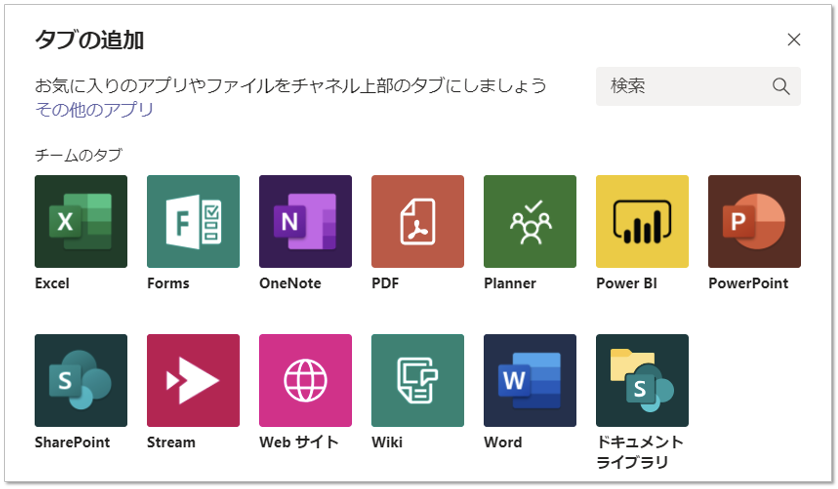
Task: Click the Wiki app icon
Action: [x=418, y=381]
